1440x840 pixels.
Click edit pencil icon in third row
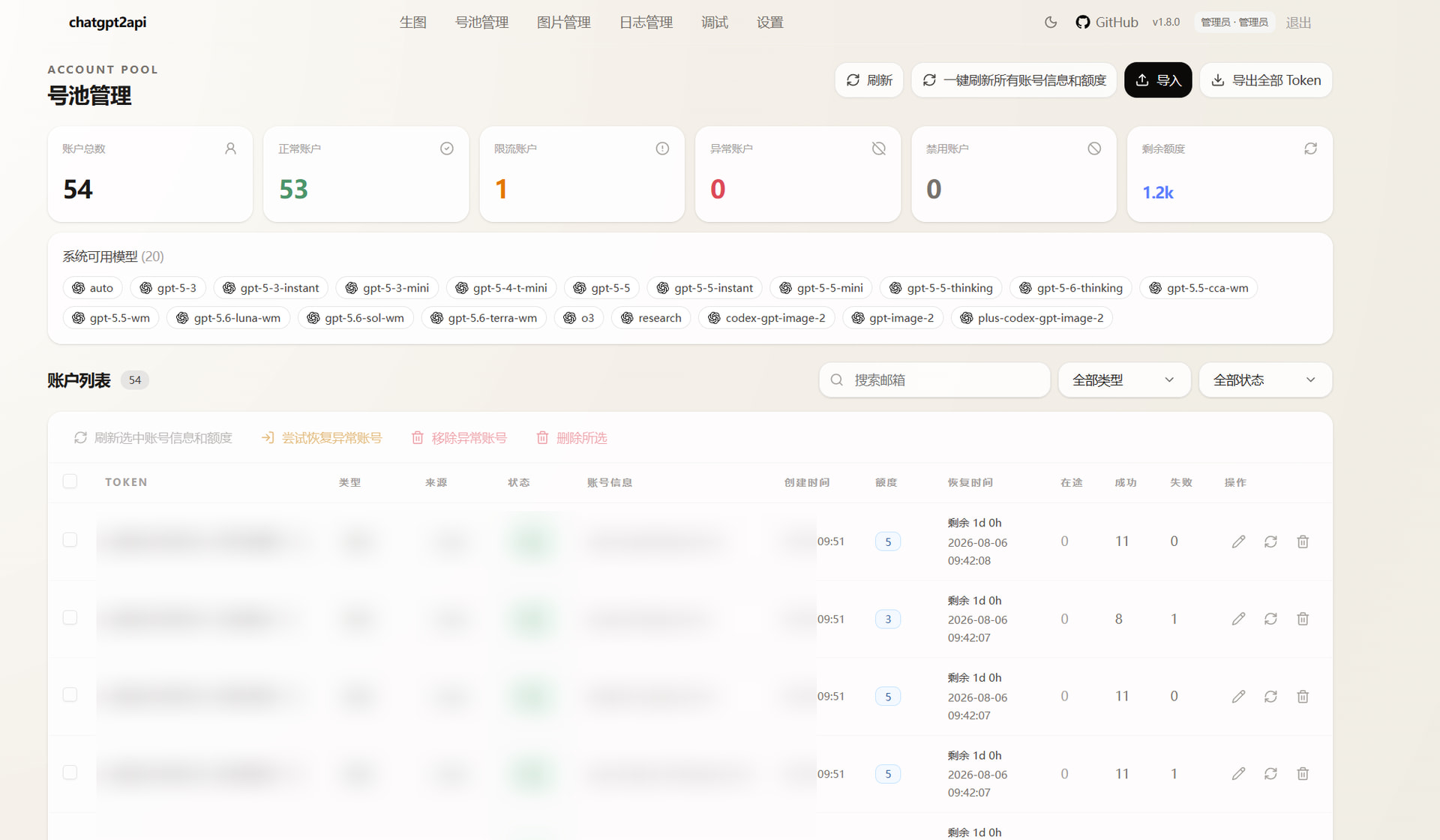(x=1238, y=697)
